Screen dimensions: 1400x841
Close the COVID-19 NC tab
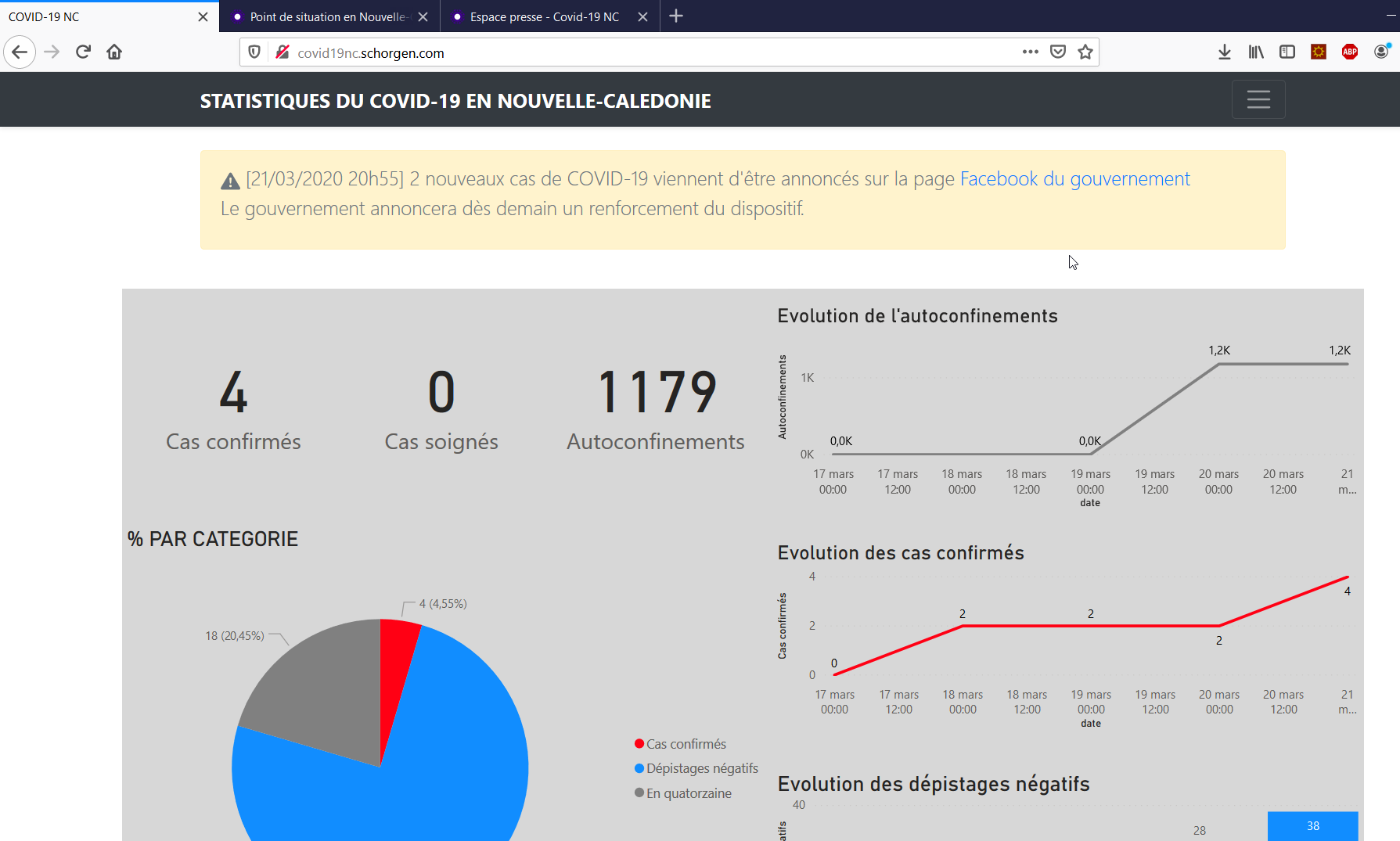click(203, 16)
